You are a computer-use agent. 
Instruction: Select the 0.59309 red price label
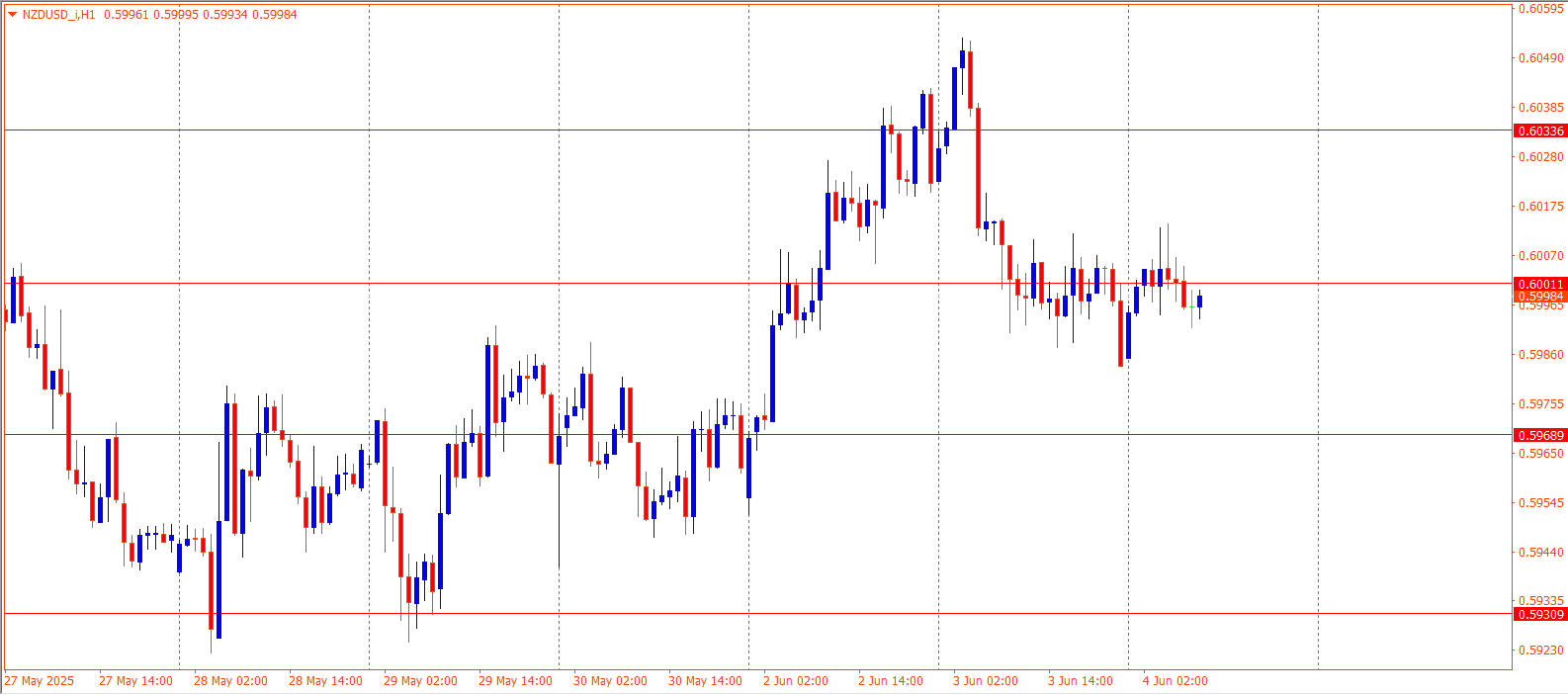[x=1540, y=615]
